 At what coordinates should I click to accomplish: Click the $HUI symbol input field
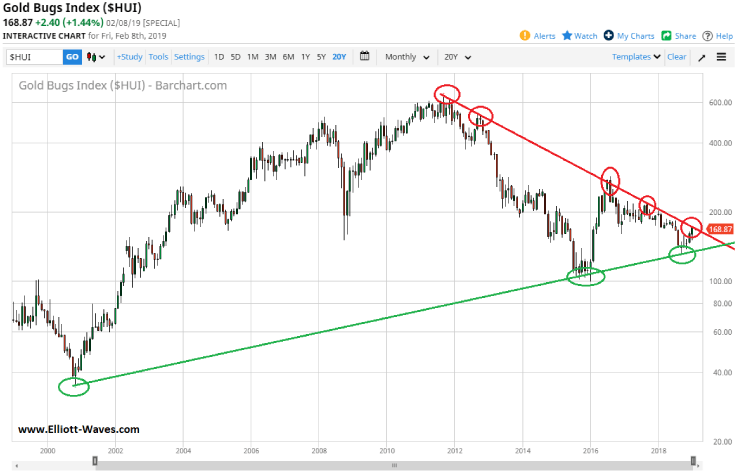(34, 57)
